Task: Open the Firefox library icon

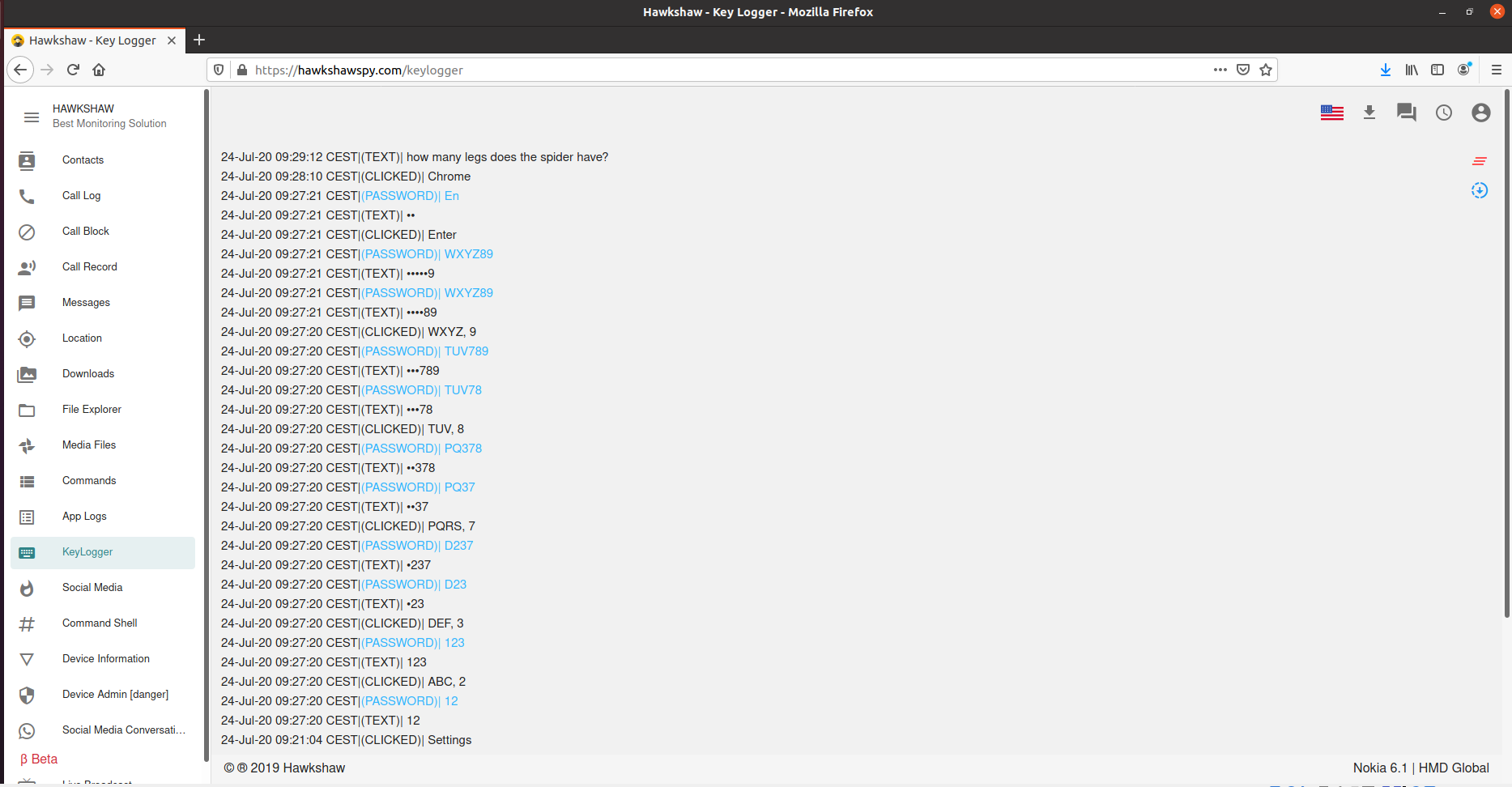Action: [1412, 70]
